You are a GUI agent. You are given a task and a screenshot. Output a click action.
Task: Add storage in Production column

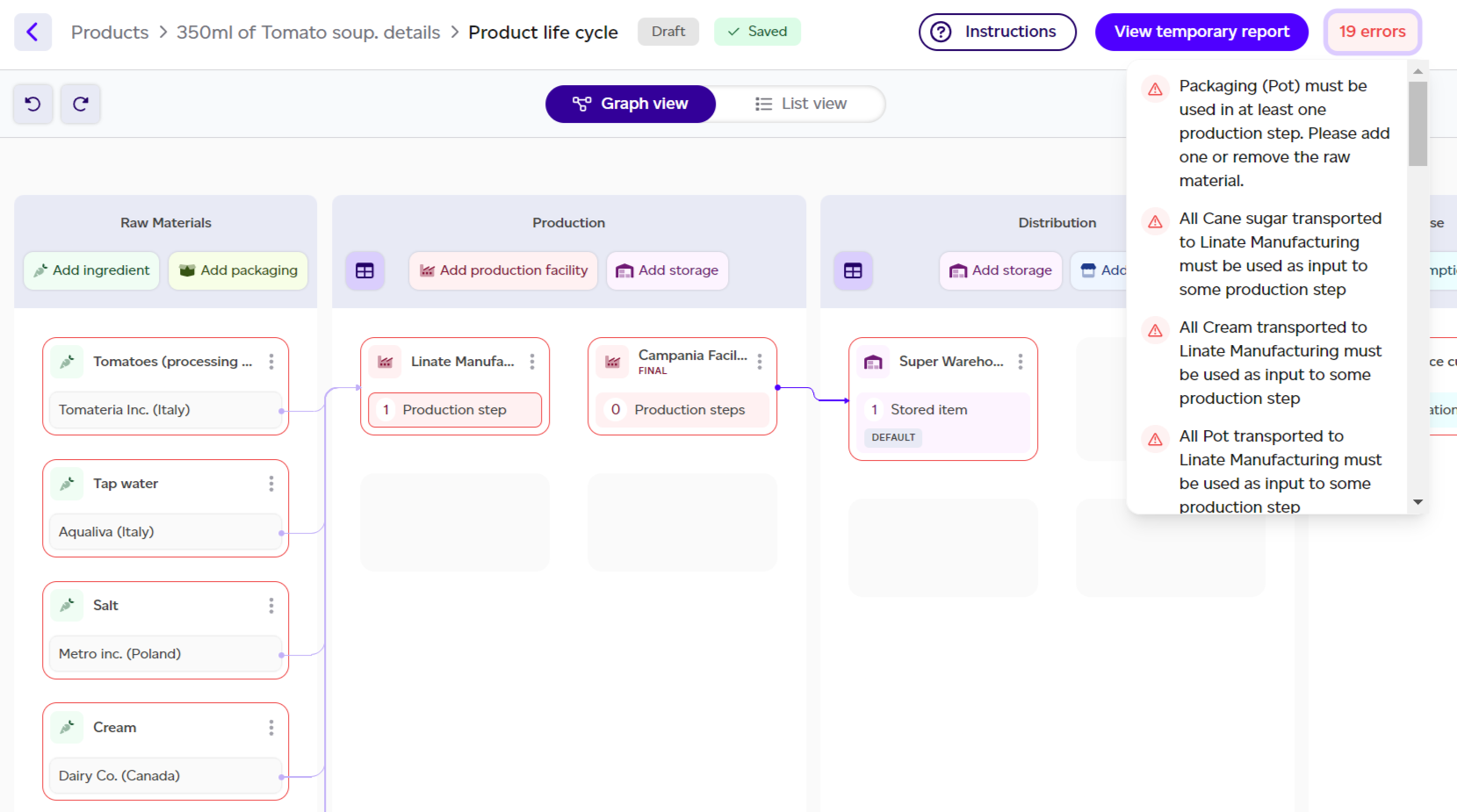coord(667,271)
